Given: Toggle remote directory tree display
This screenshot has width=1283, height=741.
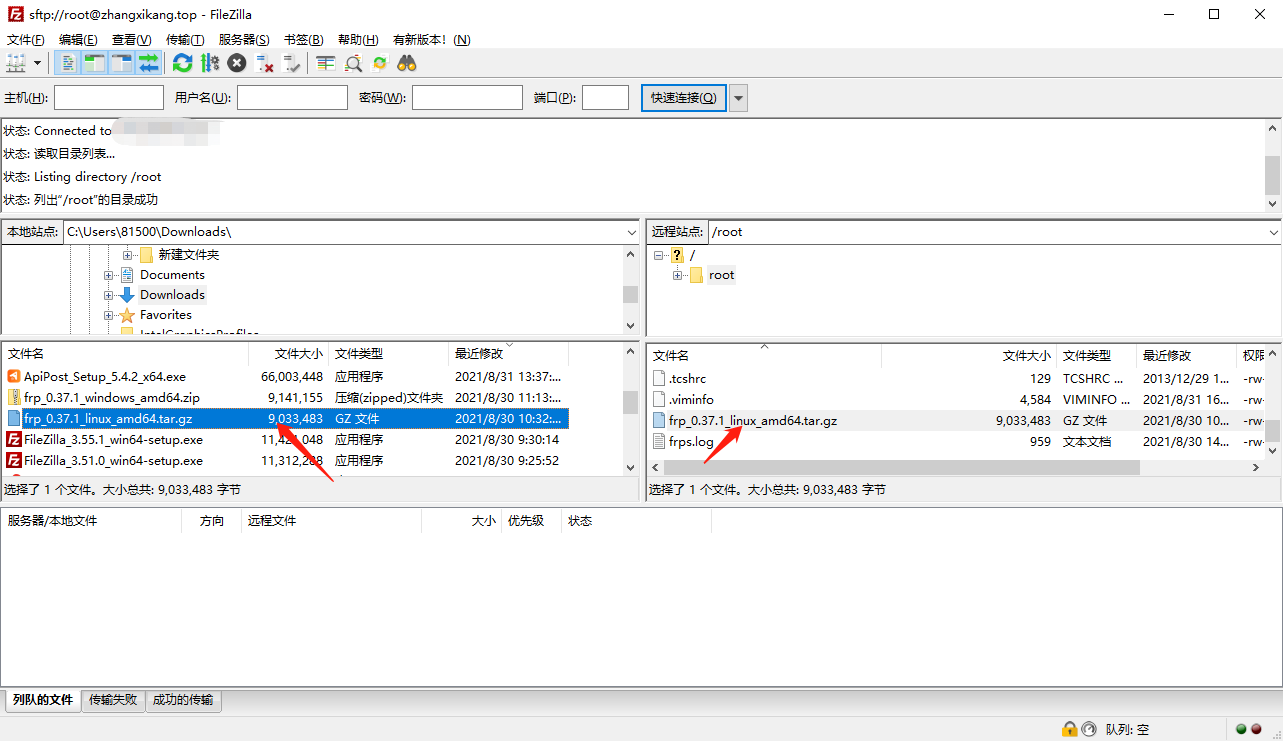Looking at the screenshot, I should pos(122,63).
